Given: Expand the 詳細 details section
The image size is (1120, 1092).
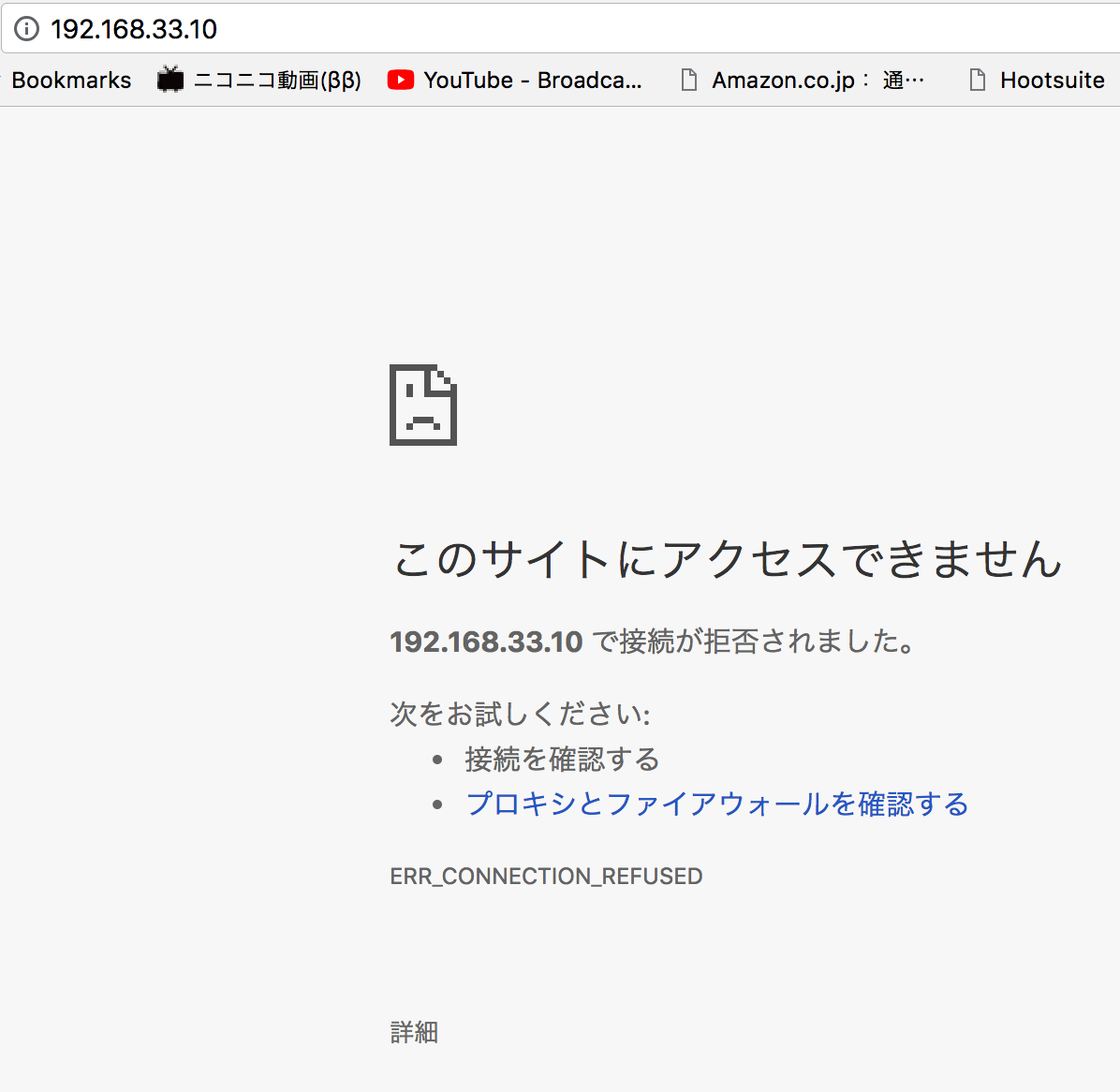Looking at the screenshot, I should pyautogui.click(x=414, y=1032).
